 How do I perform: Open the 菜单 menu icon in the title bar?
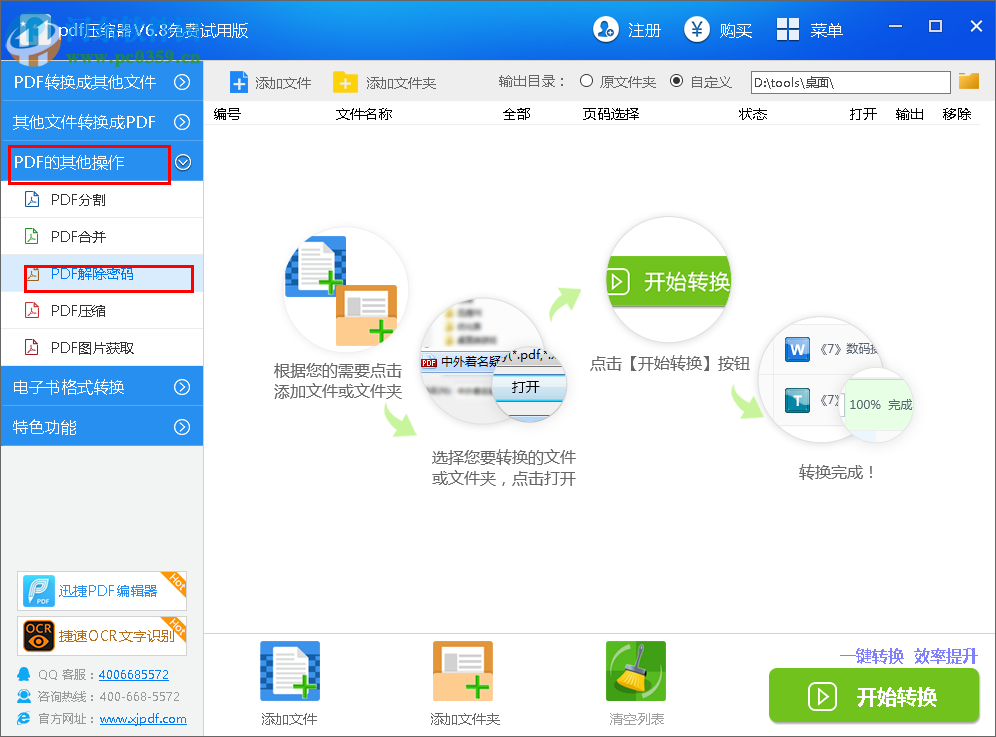pyautogui.click(x=787, y=30)
